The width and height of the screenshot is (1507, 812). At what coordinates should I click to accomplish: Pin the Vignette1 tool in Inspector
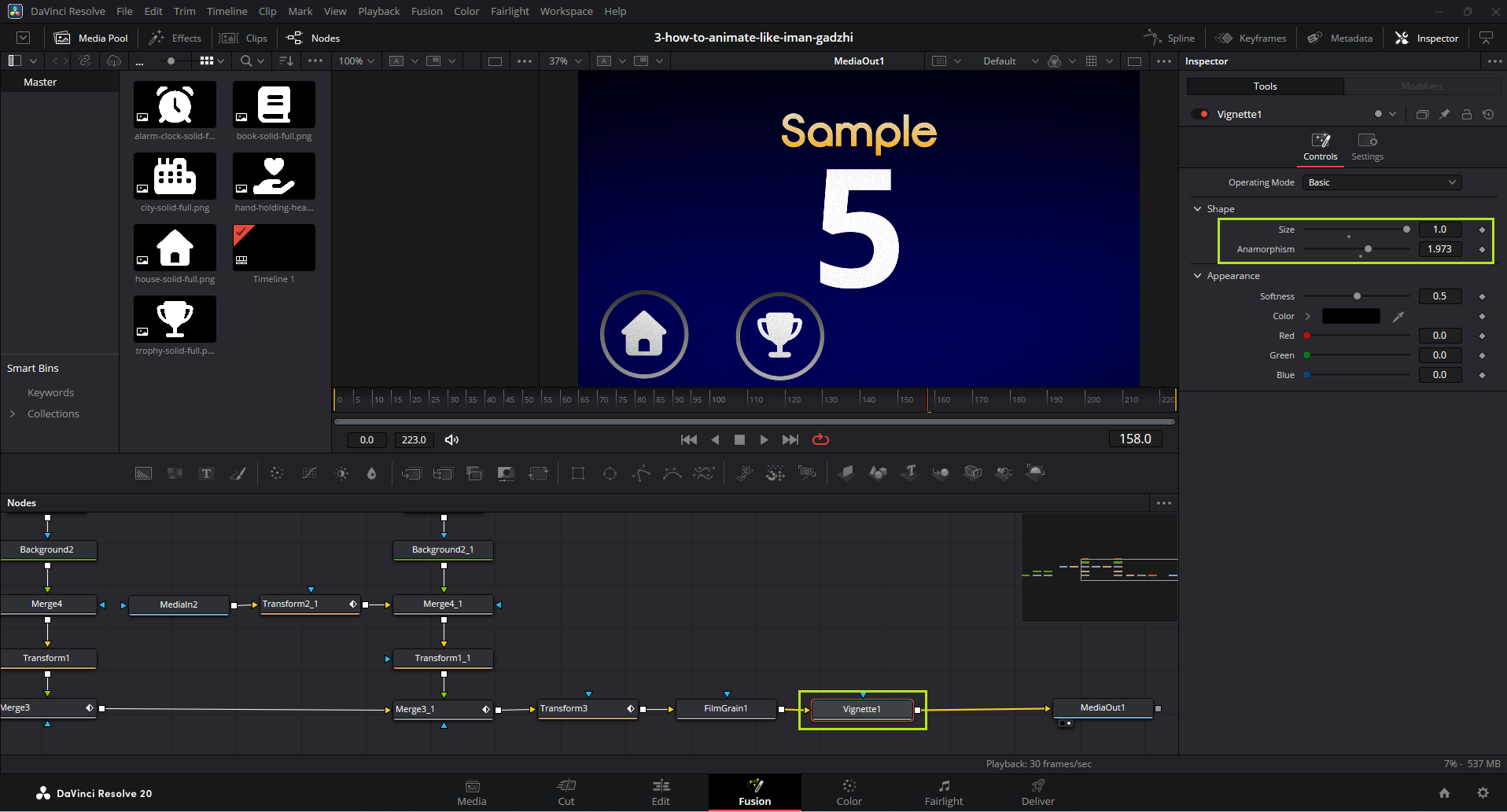[x=1444, y=115]
